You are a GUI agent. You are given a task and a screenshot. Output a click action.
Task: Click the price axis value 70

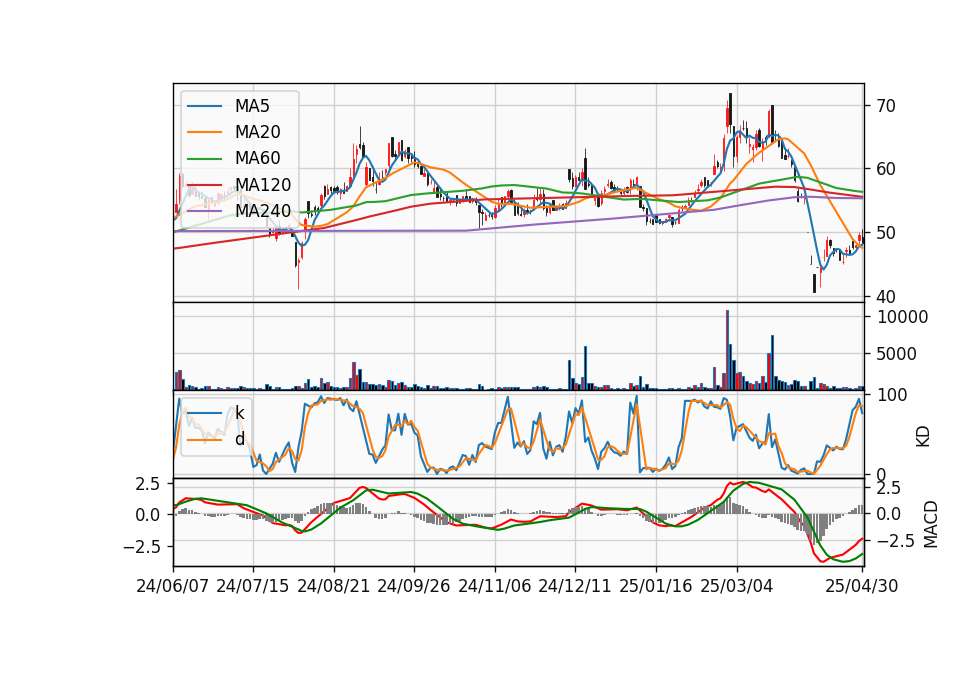click(x=887, y=106)
